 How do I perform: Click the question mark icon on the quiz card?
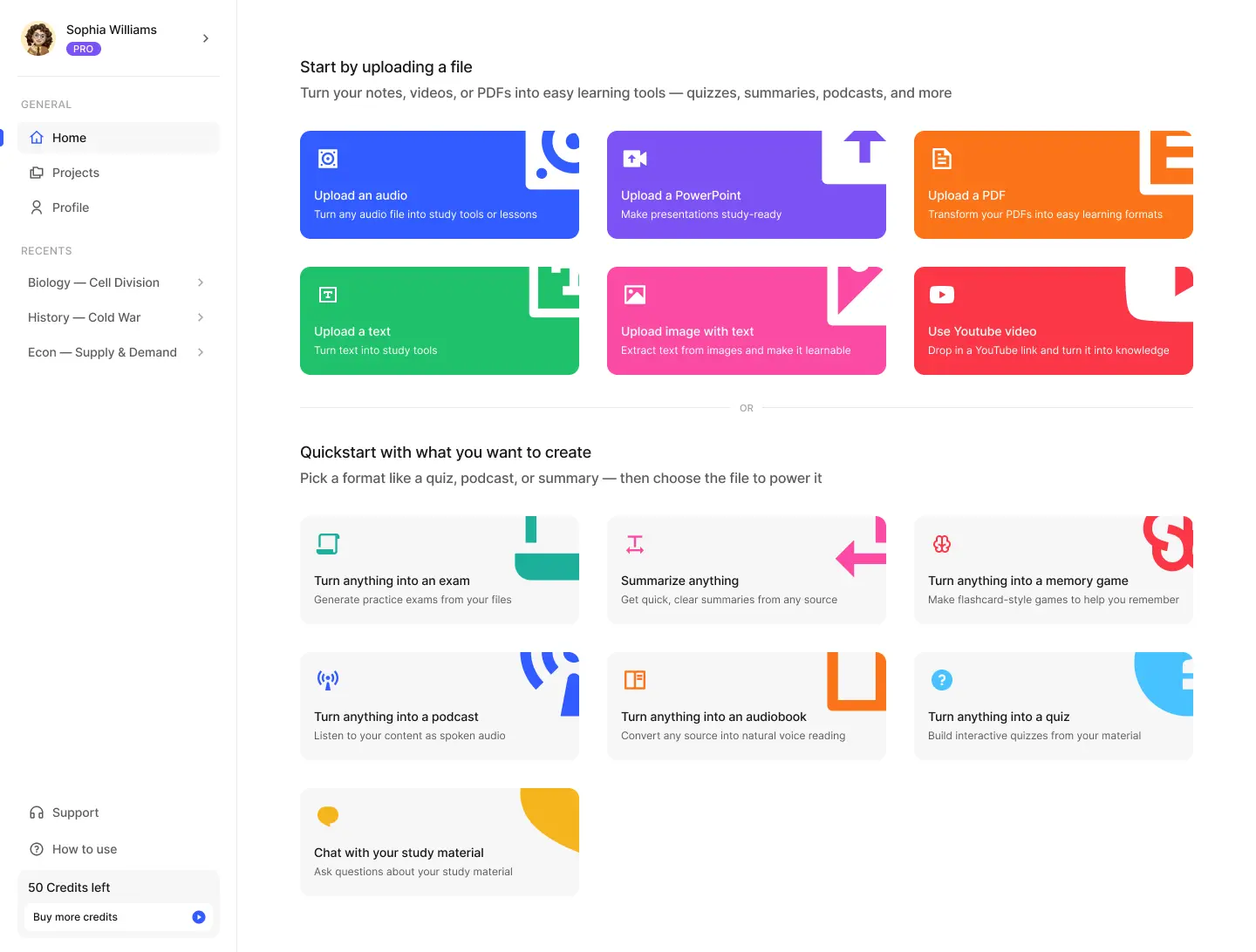(x=941, y=680)
